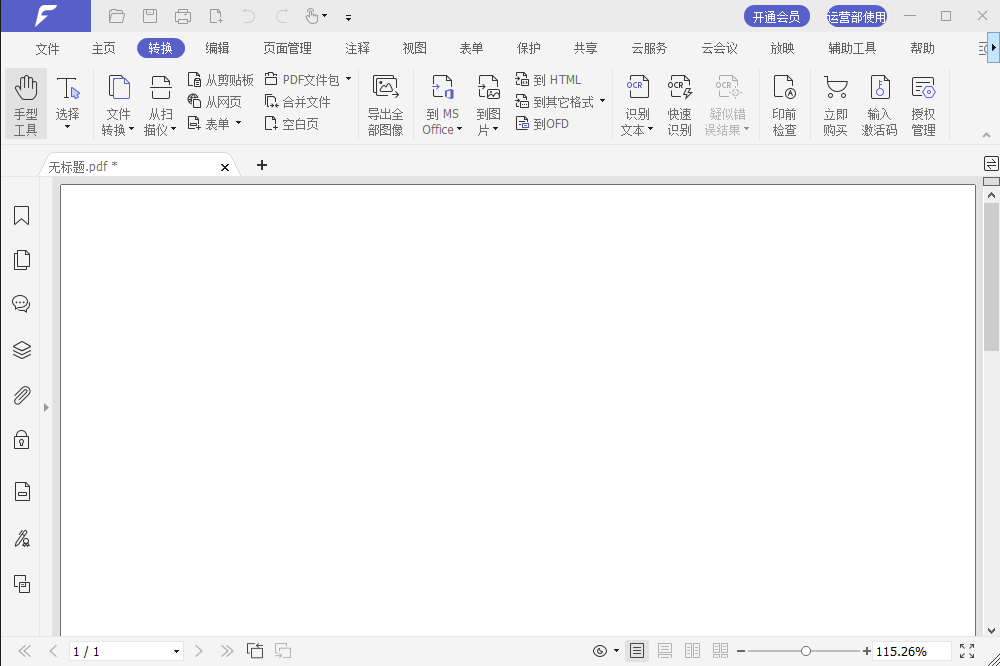Click To HTML (到 HTML) conversion
Viewport: 1000px width, 666px height.
point(548,80)
